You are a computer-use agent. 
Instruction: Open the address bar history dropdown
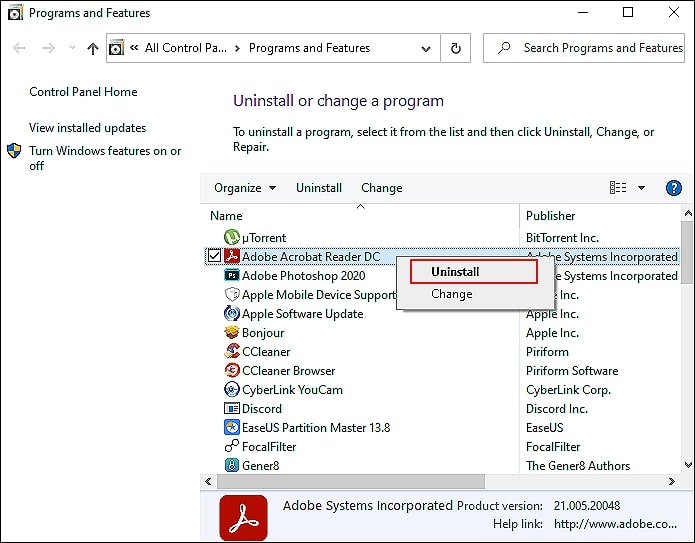426,48
